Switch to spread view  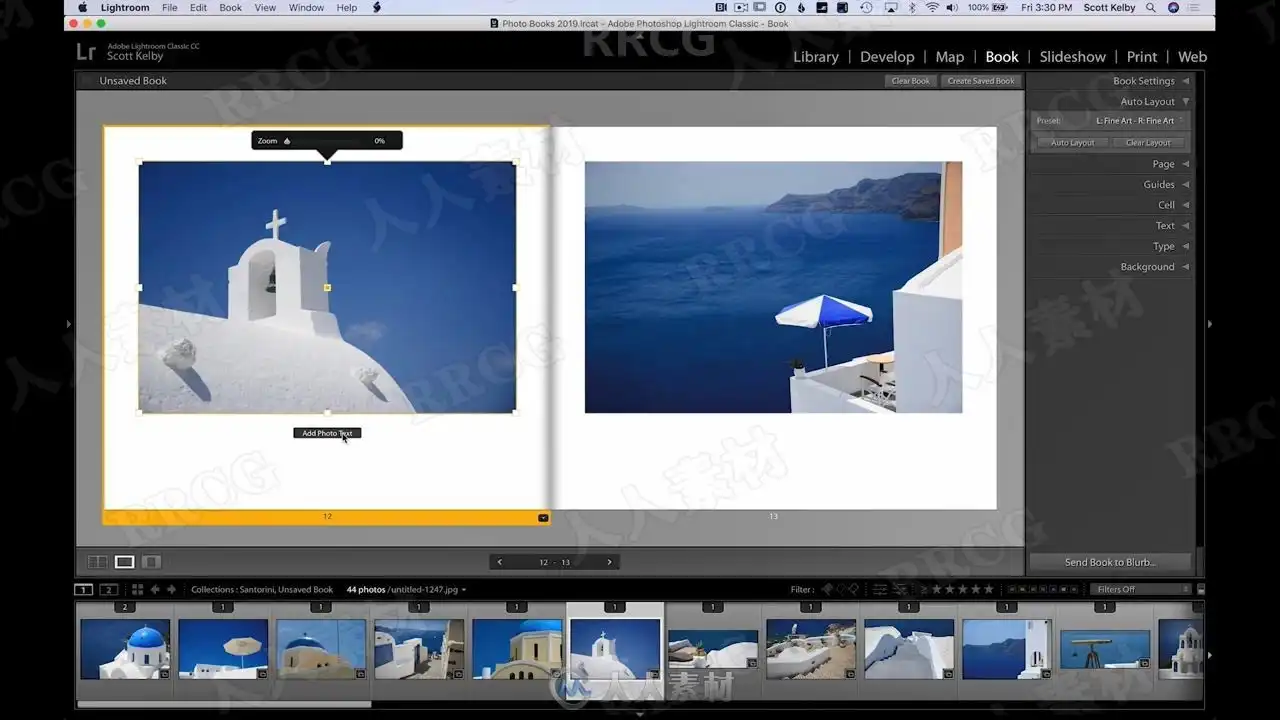coord(125,562)
